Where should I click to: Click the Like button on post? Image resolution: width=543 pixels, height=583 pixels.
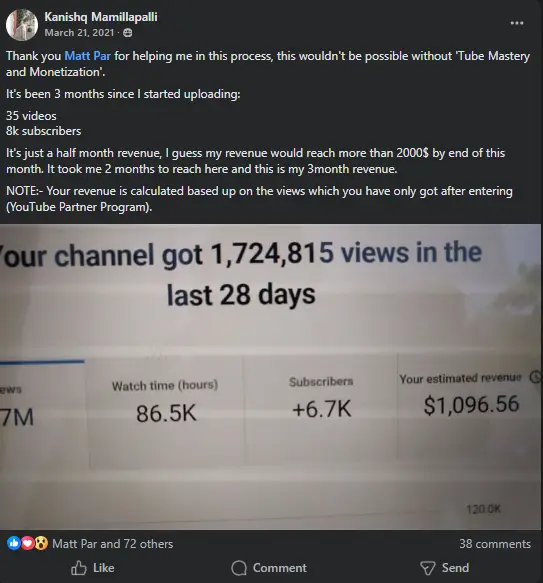pos(93,568)
